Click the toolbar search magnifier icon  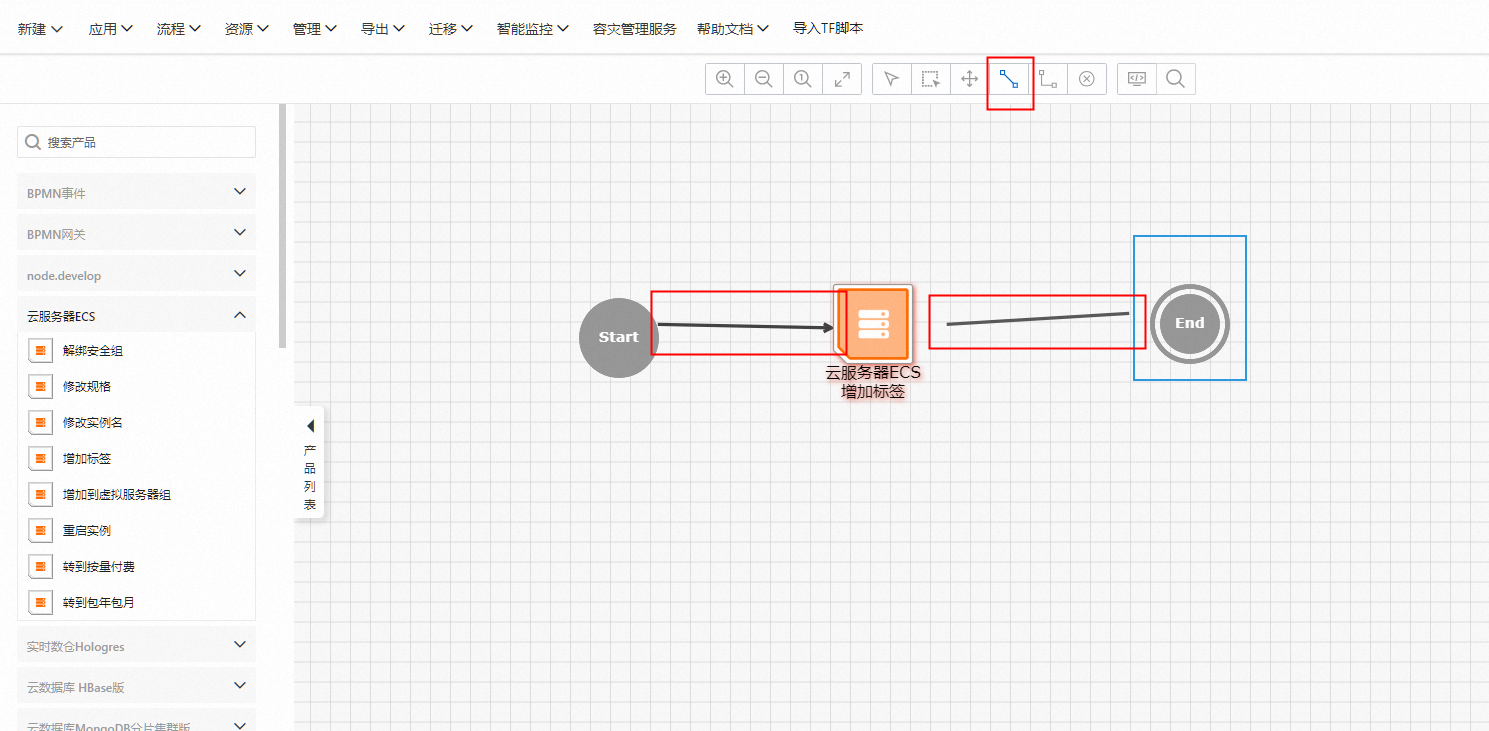(x=1176, y=79)
